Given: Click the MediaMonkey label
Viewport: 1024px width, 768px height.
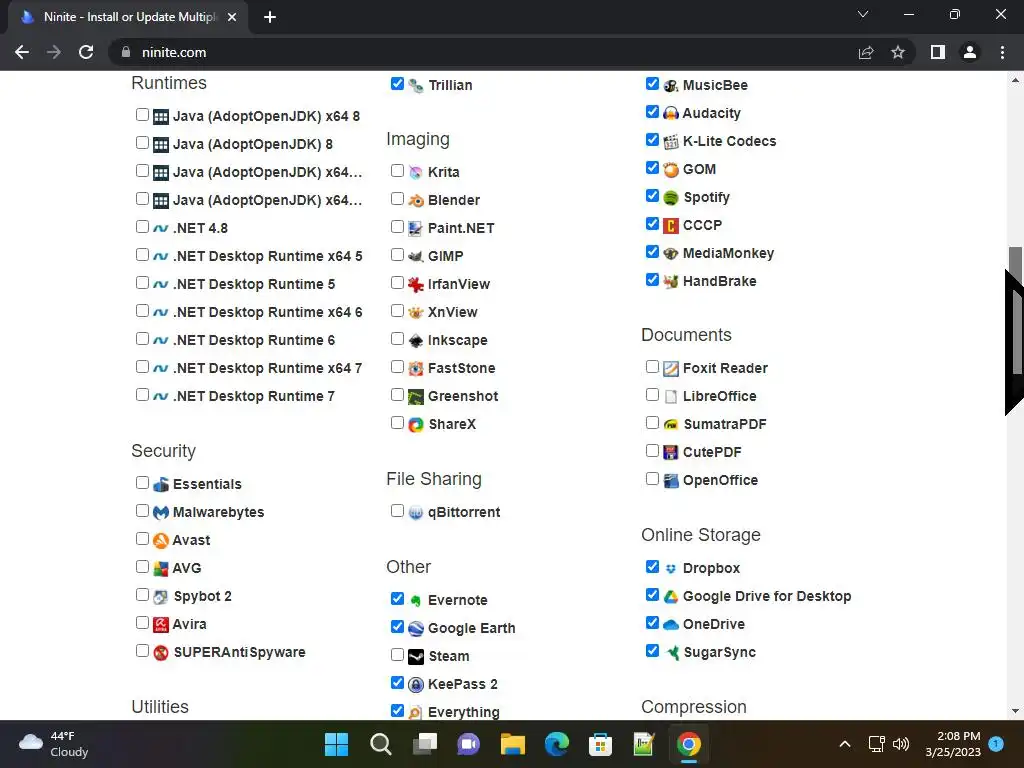Looking at the screenshot, I should tap(728, 253).
